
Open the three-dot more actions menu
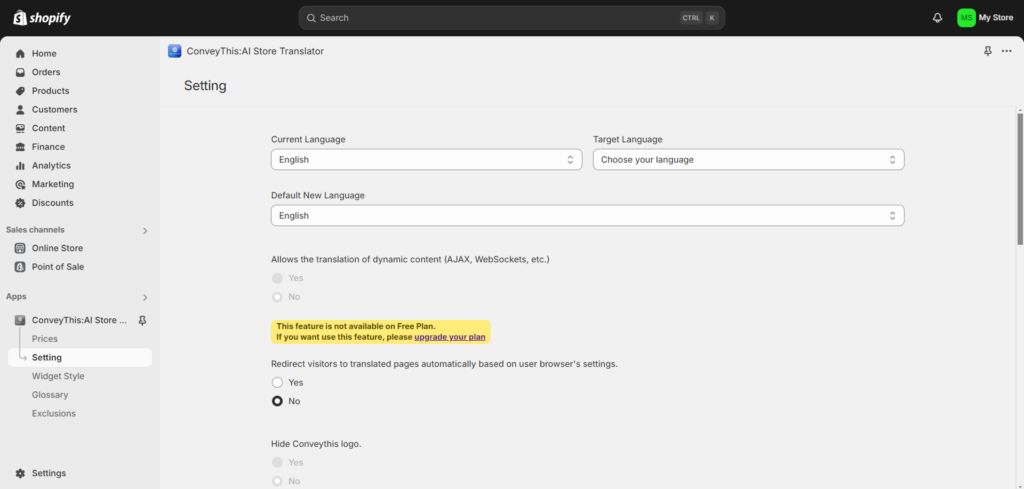[1006, 51]
